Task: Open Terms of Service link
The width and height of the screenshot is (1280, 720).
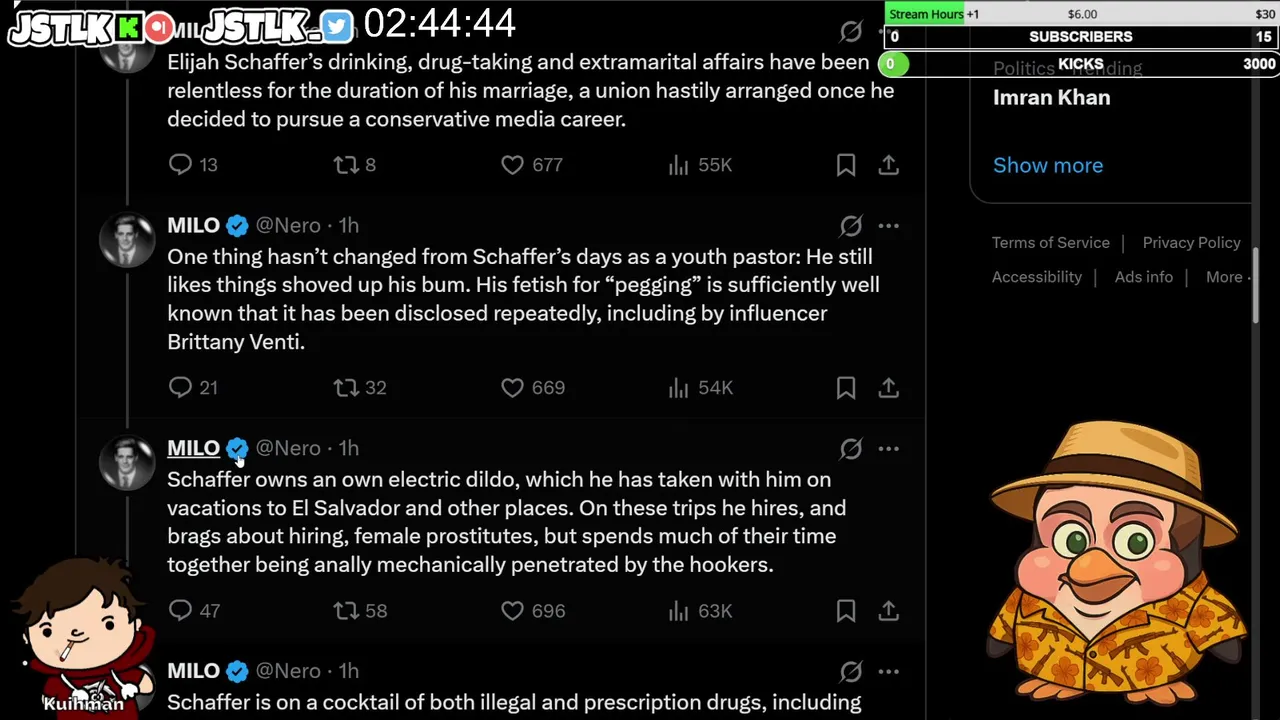Action: click(1050, 243)
